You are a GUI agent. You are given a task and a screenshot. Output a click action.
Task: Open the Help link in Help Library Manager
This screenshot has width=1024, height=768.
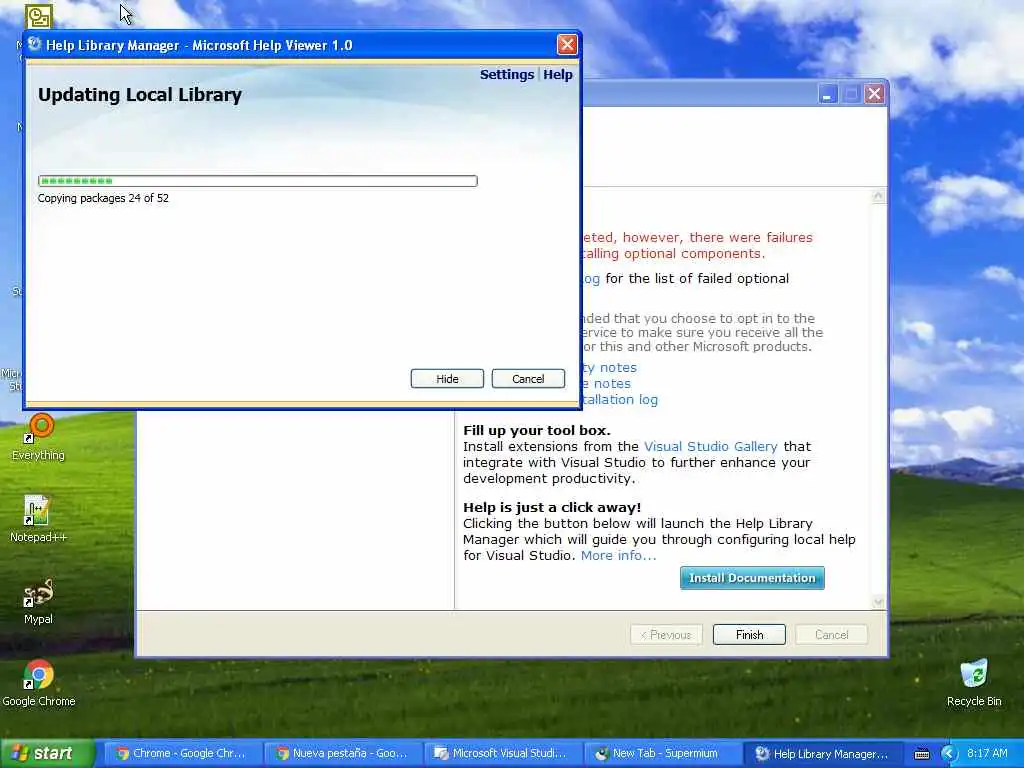click(558, 74)
